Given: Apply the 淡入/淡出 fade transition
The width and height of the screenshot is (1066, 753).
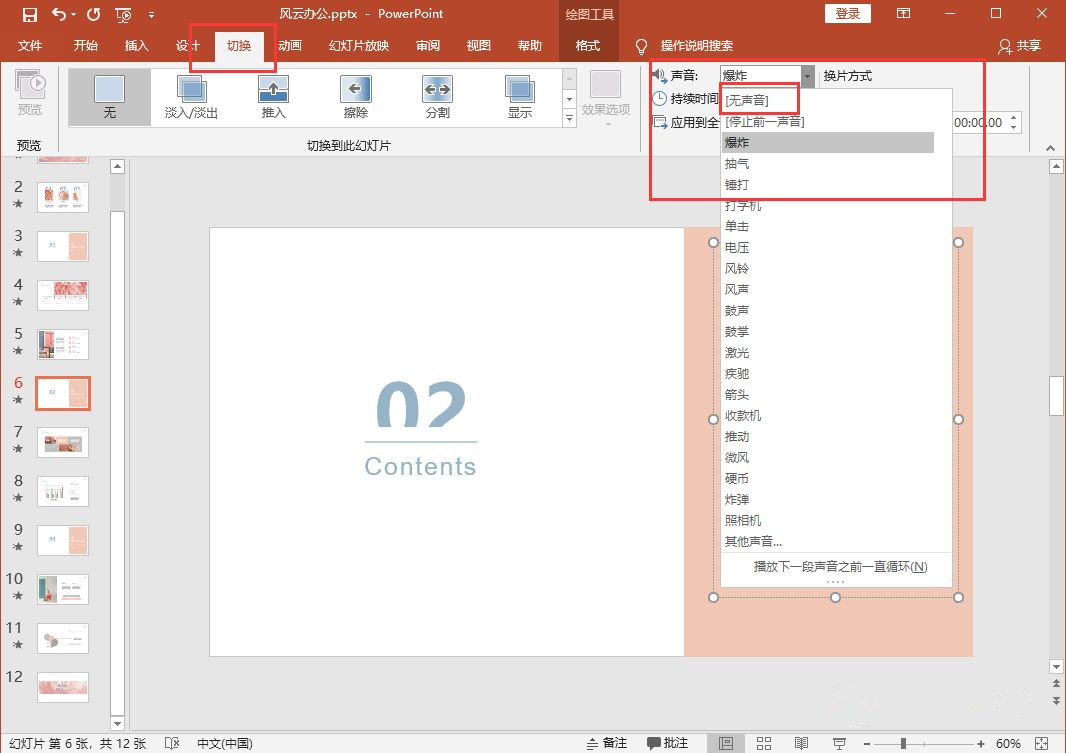Looking at the screenshot, I should tap(191, 97).
